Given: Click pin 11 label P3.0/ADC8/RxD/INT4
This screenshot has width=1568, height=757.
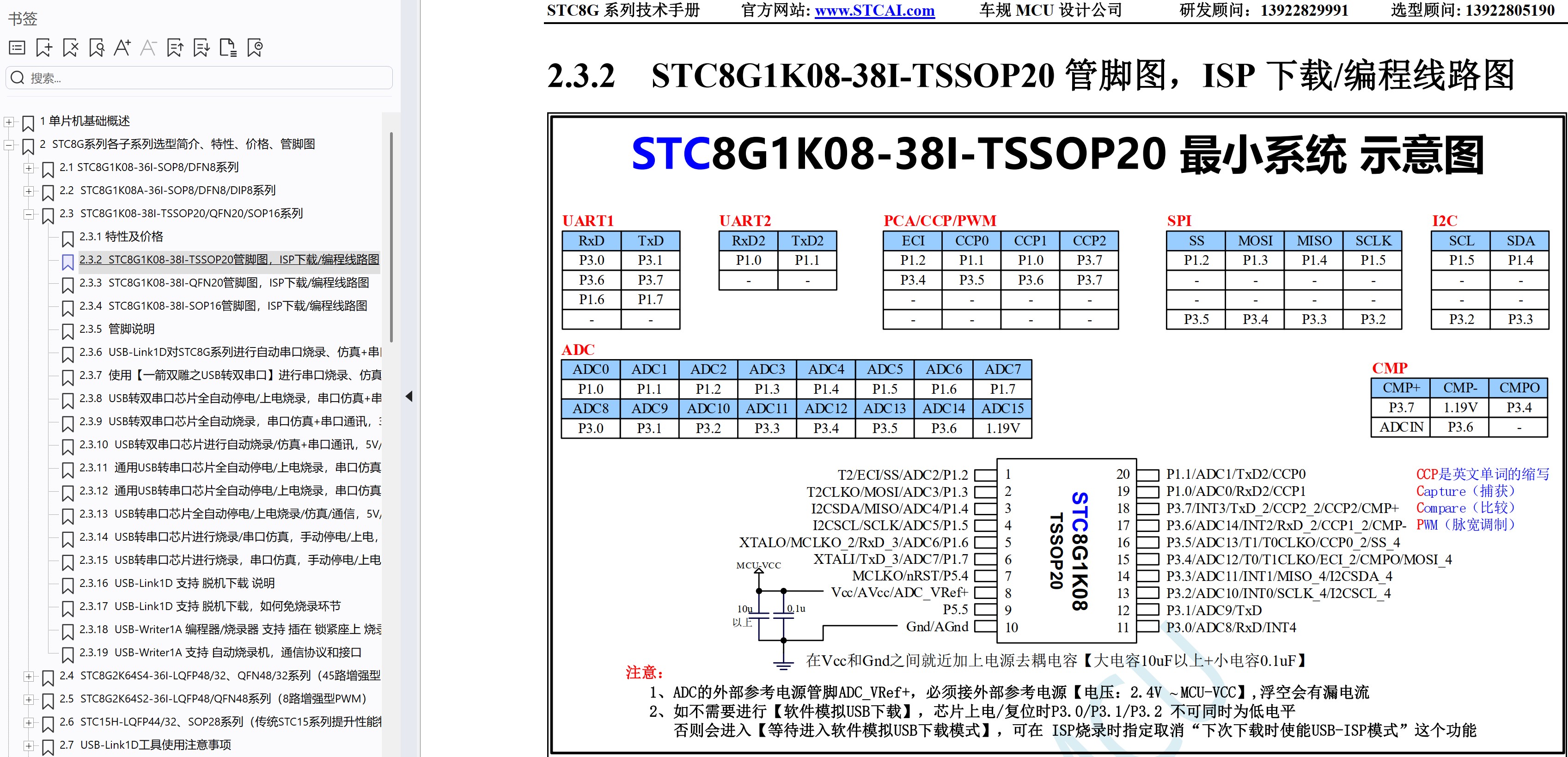Looking at the screenshot, I should coord(1231,628).
